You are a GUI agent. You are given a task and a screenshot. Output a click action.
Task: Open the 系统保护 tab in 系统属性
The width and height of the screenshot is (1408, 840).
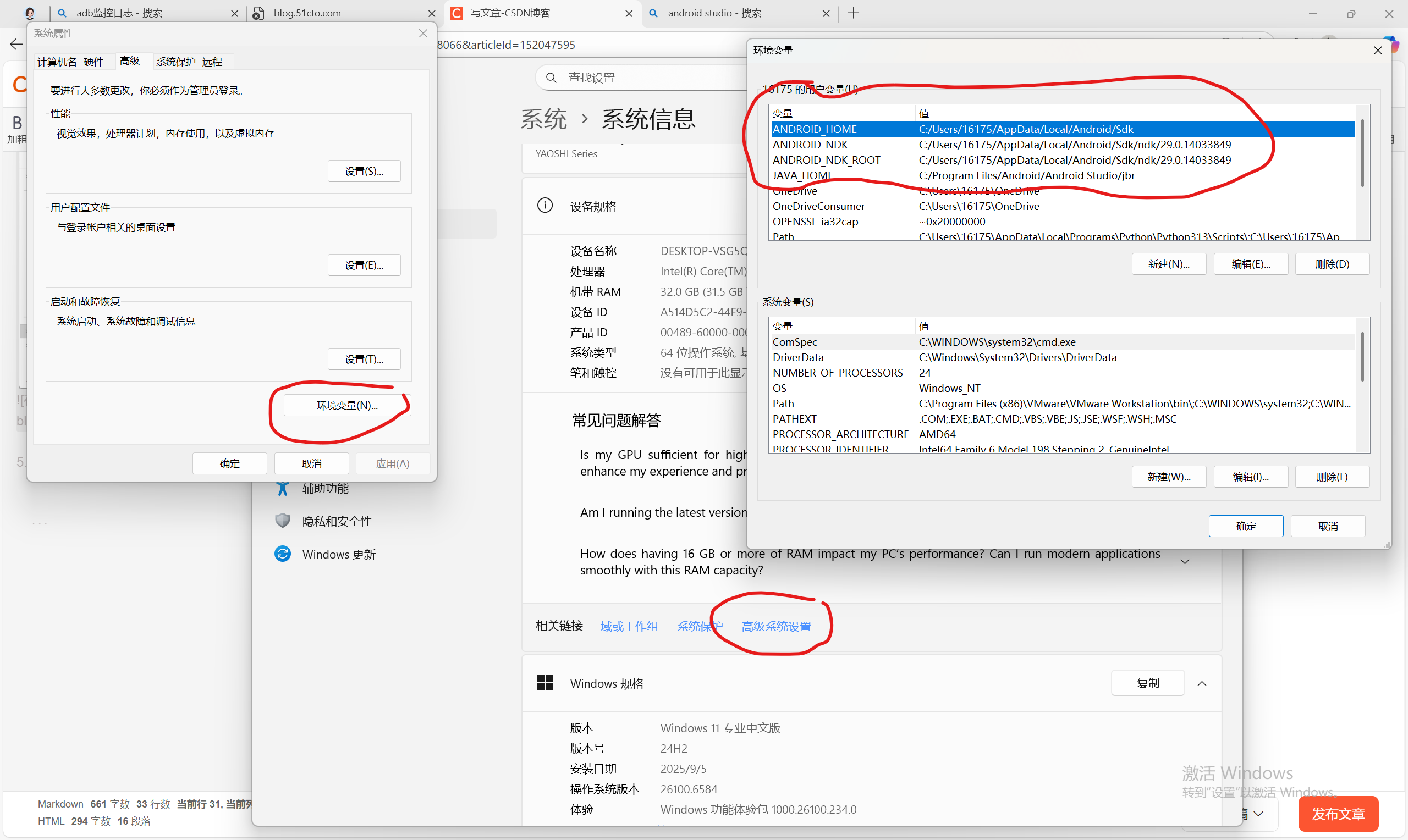pos(175,62)
